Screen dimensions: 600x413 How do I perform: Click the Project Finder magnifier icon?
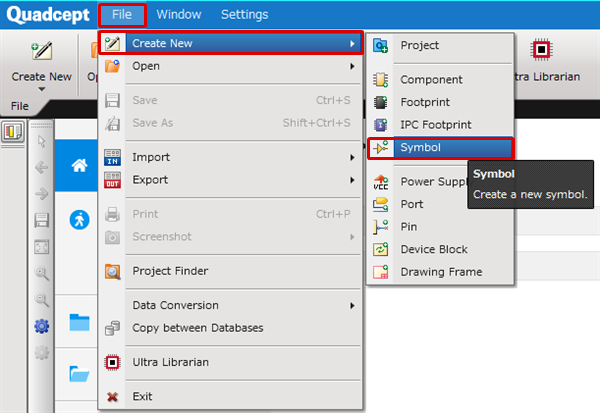coord(112,271)
